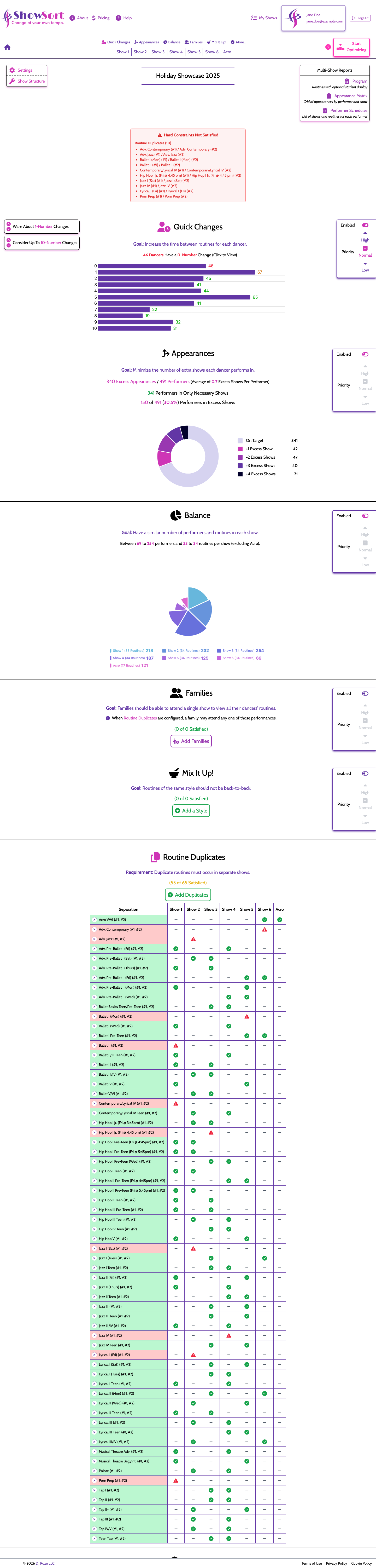Click Lyrical I (Fri) warning triangle in Show 2
Viewport: 376px width, 1568px height.
click(193, 1355)
